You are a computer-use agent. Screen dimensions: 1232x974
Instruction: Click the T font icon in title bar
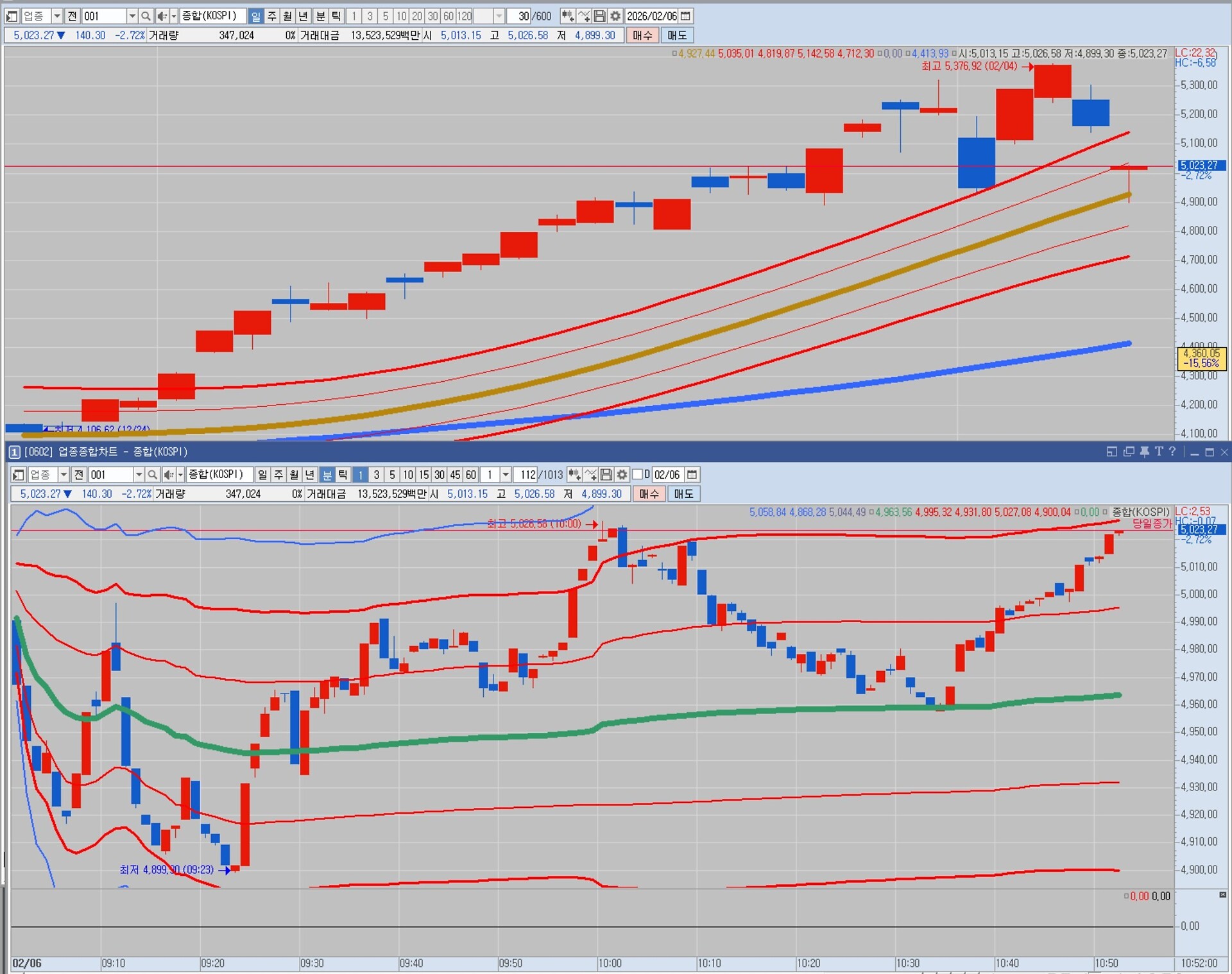[x=1159, y=452]
